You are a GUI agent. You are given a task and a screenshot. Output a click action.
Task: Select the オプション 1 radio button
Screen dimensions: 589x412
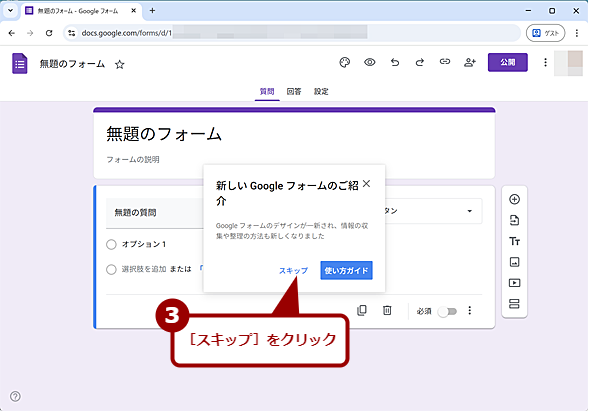(111, 244)
